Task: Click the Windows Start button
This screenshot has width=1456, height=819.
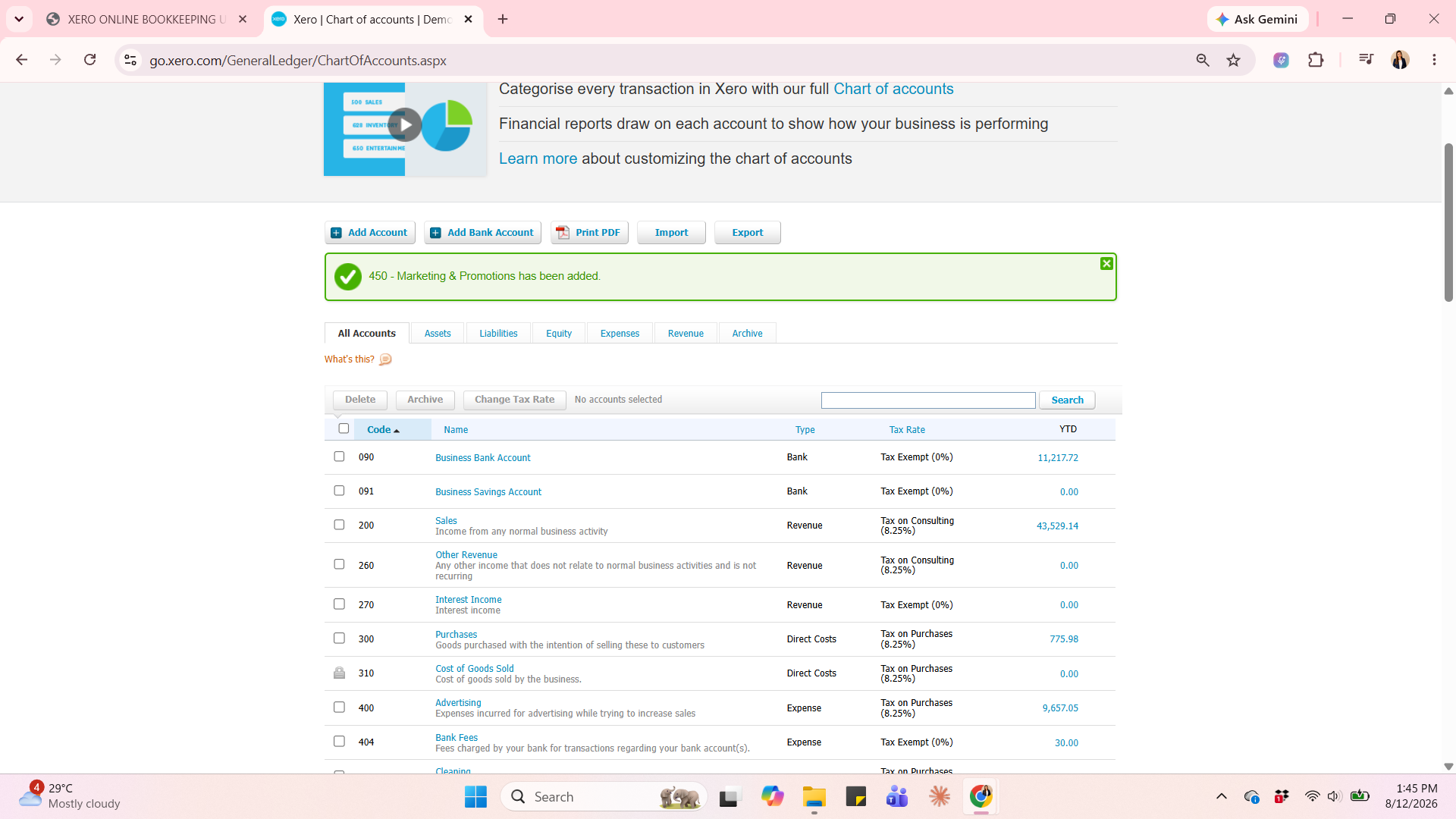Action: 475,797
